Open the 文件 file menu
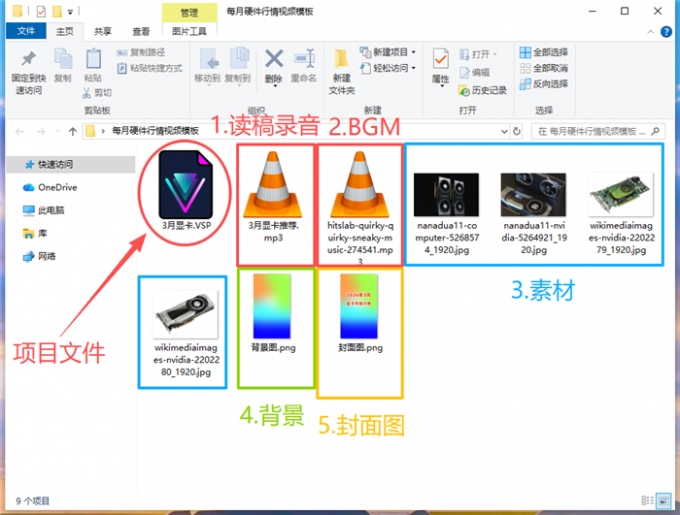This screenshot has height=515, width=680. click(x=26, y=31)
